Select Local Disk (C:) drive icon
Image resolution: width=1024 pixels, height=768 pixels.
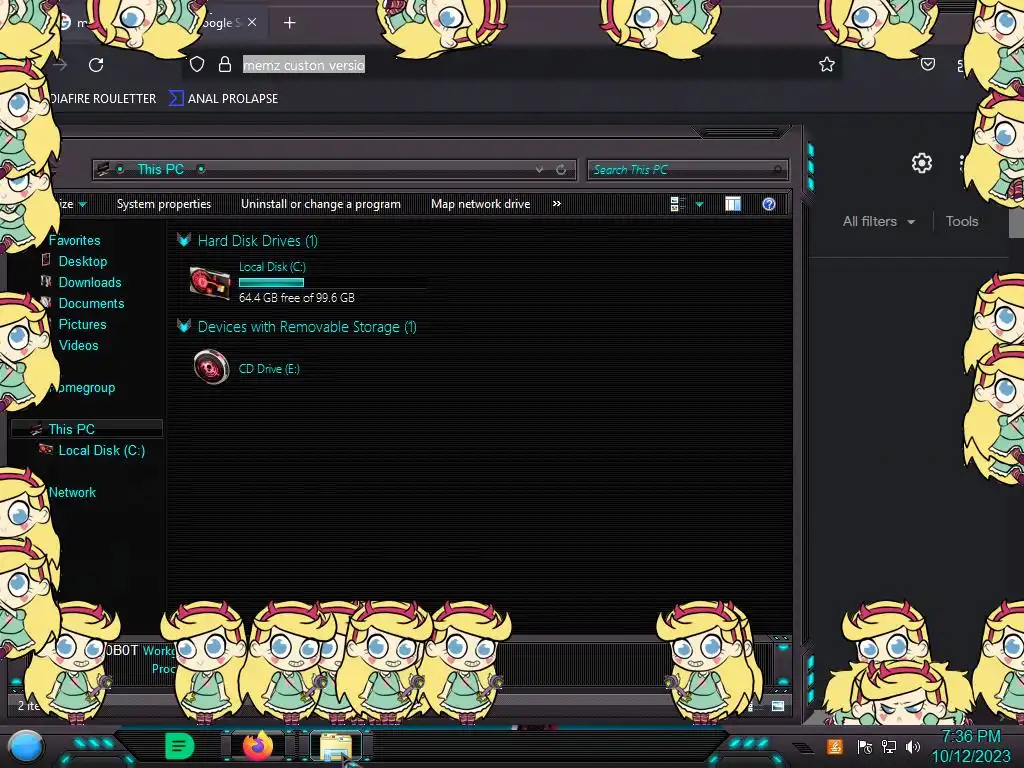tap(210, 282)
